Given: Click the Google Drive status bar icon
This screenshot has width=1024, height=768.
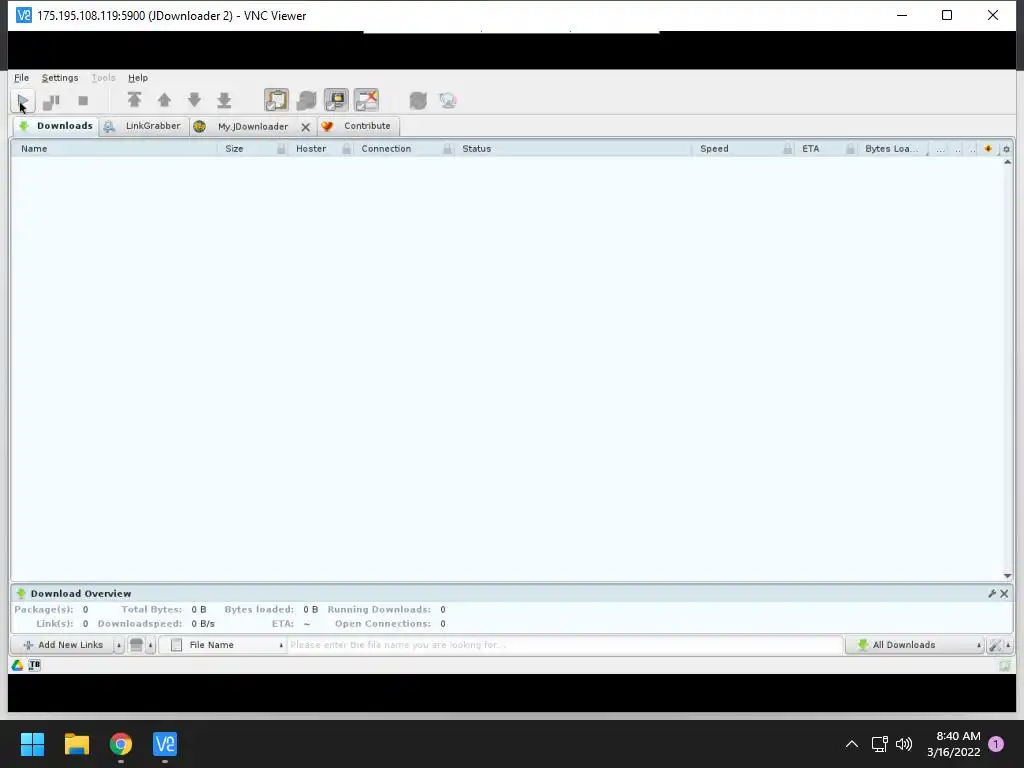Looking at the screenshot, I should pos(18,665).
